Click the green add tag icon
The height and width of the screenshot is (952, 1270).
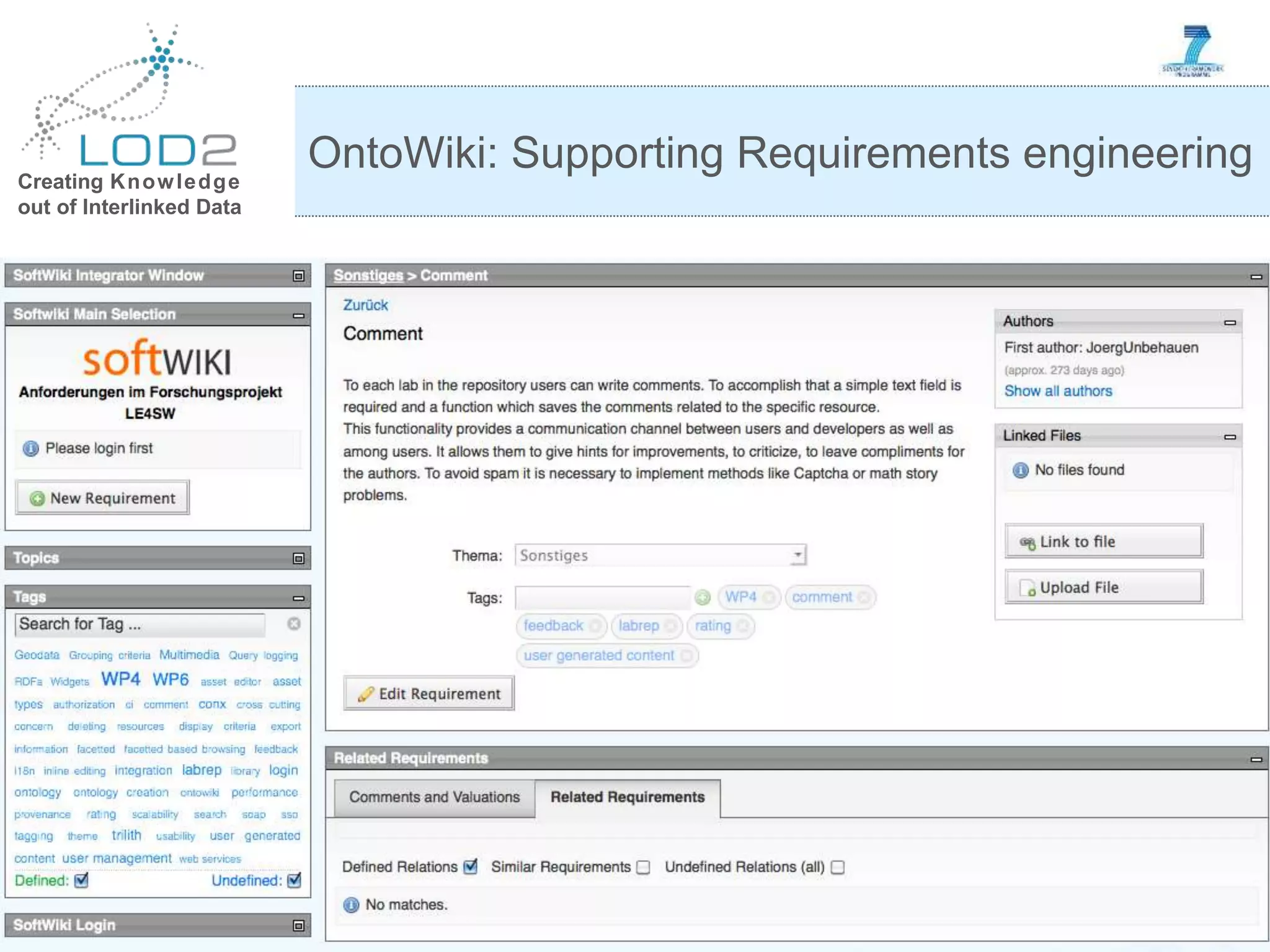[x=702, y=597]
